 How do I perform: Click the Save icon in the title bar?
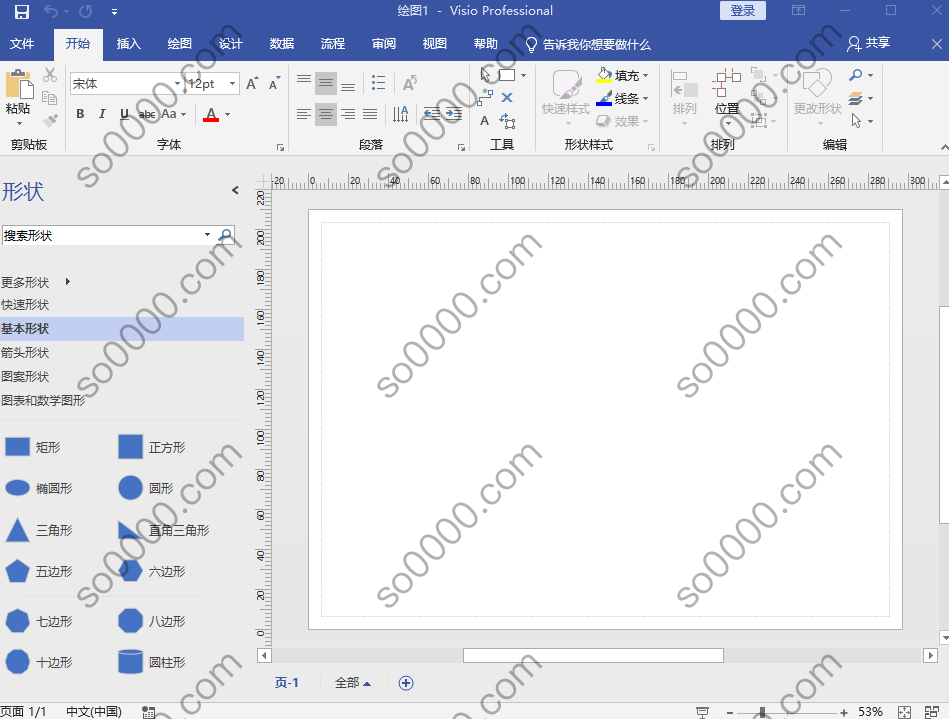(x=21, y=11)
